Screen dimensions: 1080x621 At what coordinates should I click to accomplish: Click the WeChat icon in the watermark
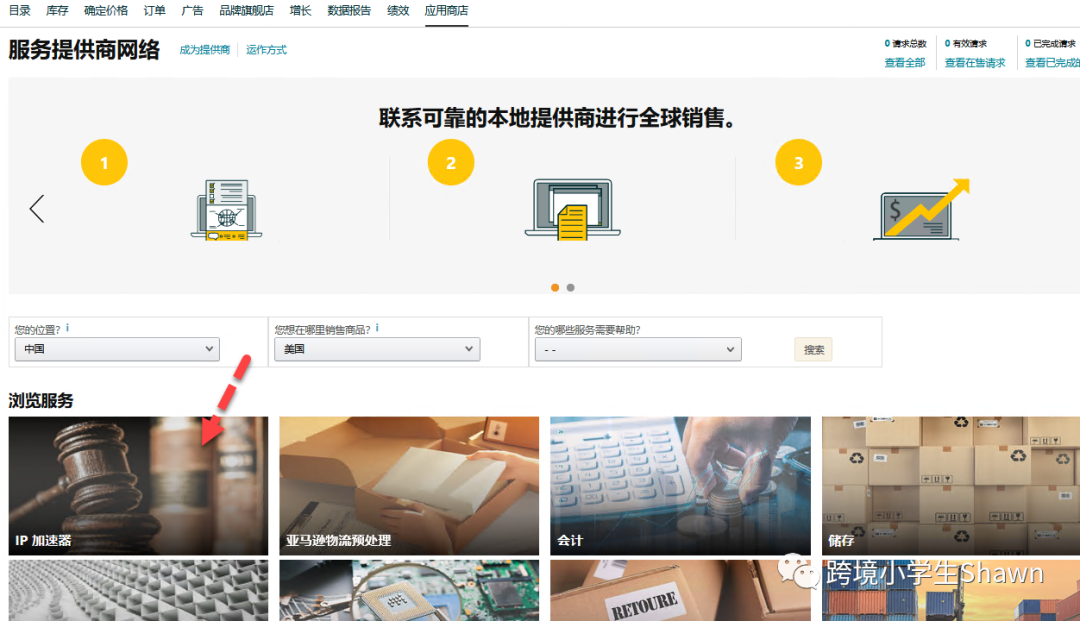797,573
